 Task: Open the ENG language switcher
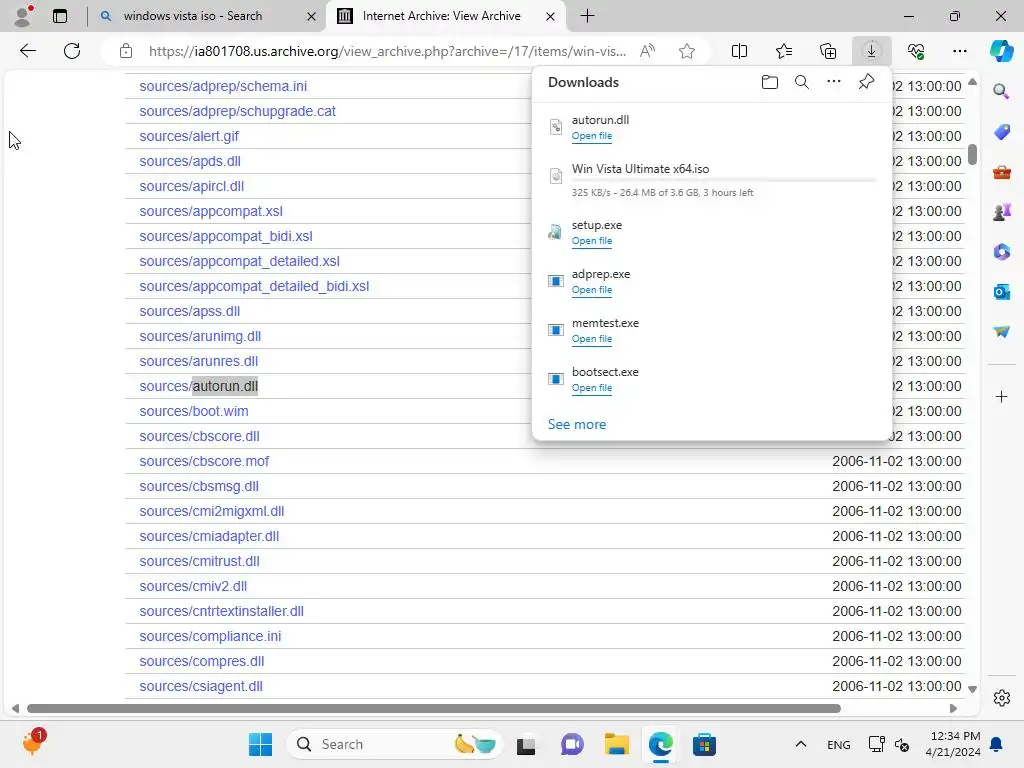[x=839, y=744]
